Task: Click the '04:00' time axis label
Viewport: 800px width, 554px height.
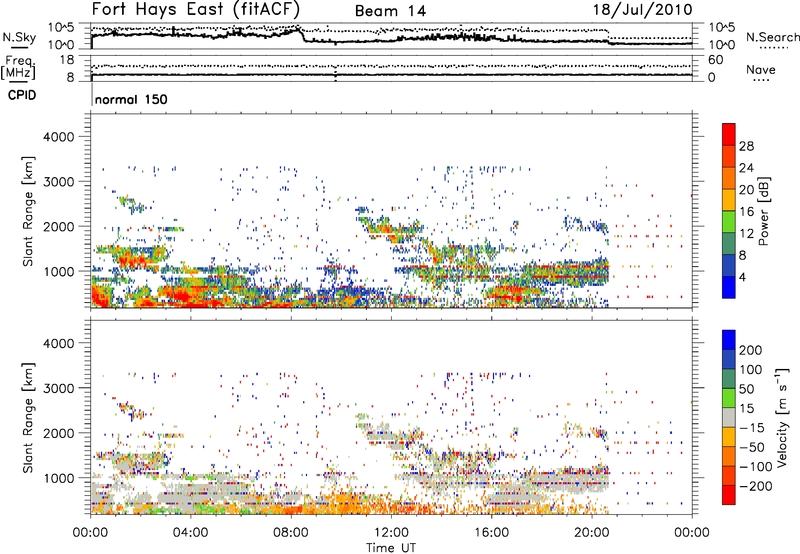Action: [x=190, y=533]
